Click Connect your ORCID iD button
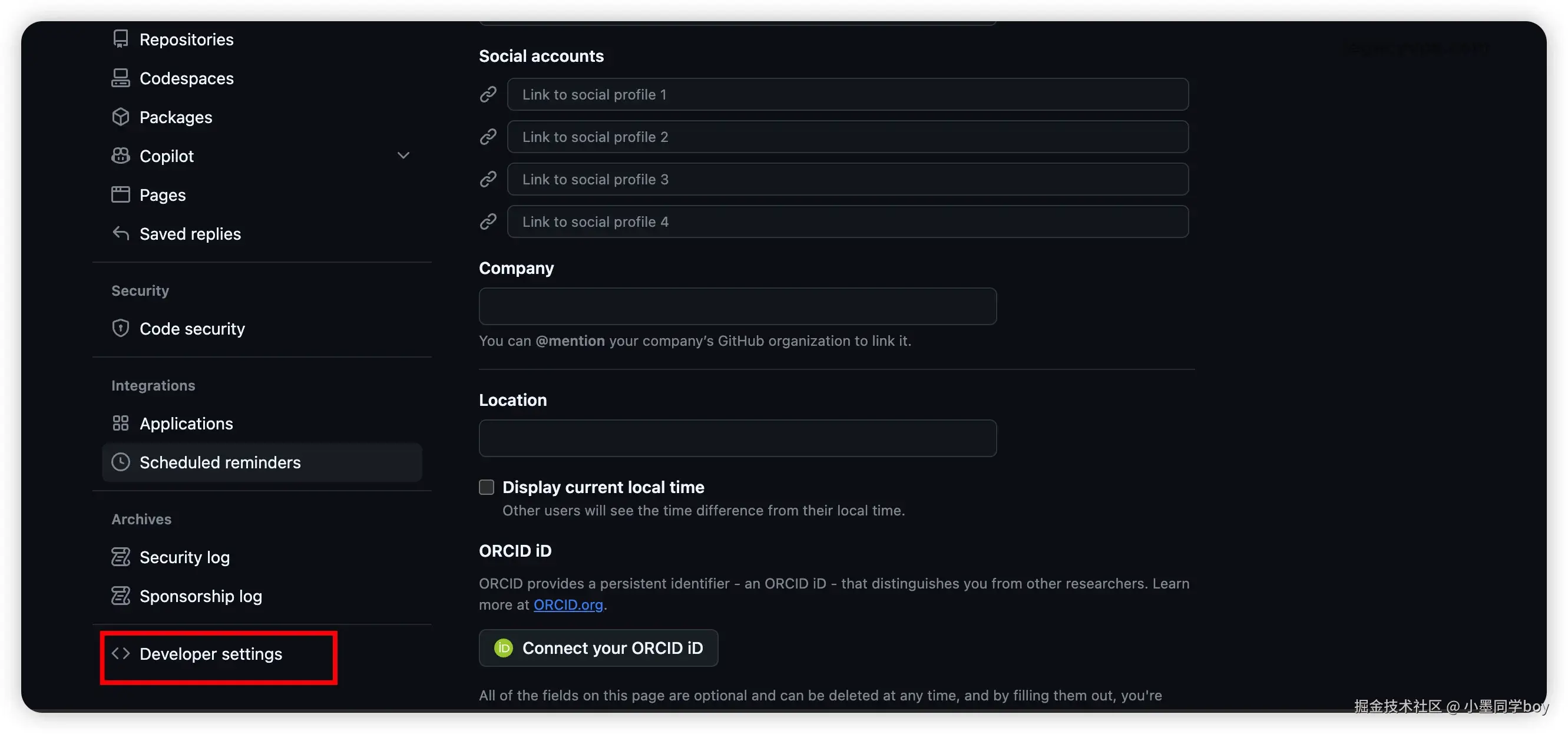This screenshot has height=734, width=1568. pos(598,648)
